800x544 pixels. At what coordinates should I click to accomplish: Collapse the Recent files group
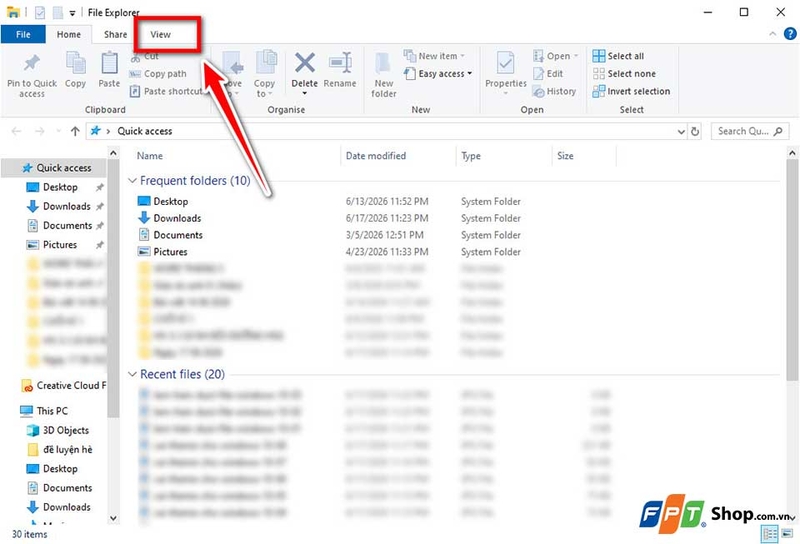click(132, 374)
